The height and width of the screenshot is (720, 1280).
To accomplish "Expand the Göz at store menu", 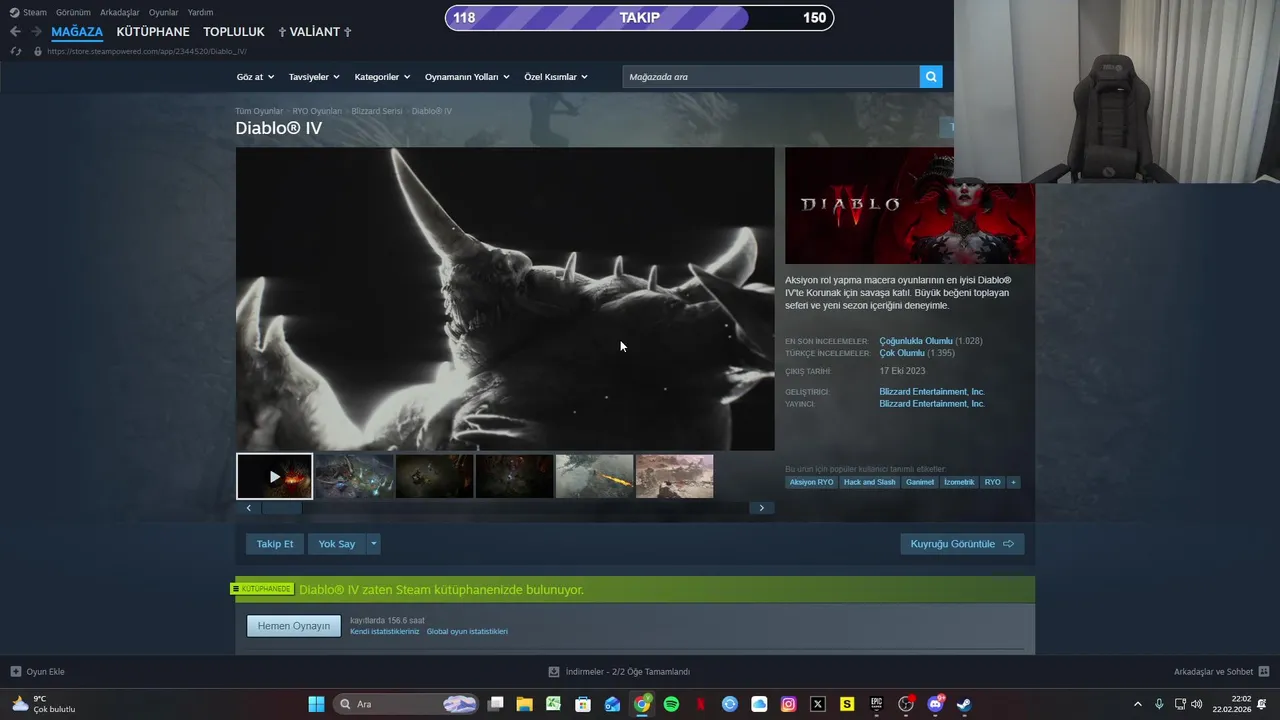I will click(255, 77).
